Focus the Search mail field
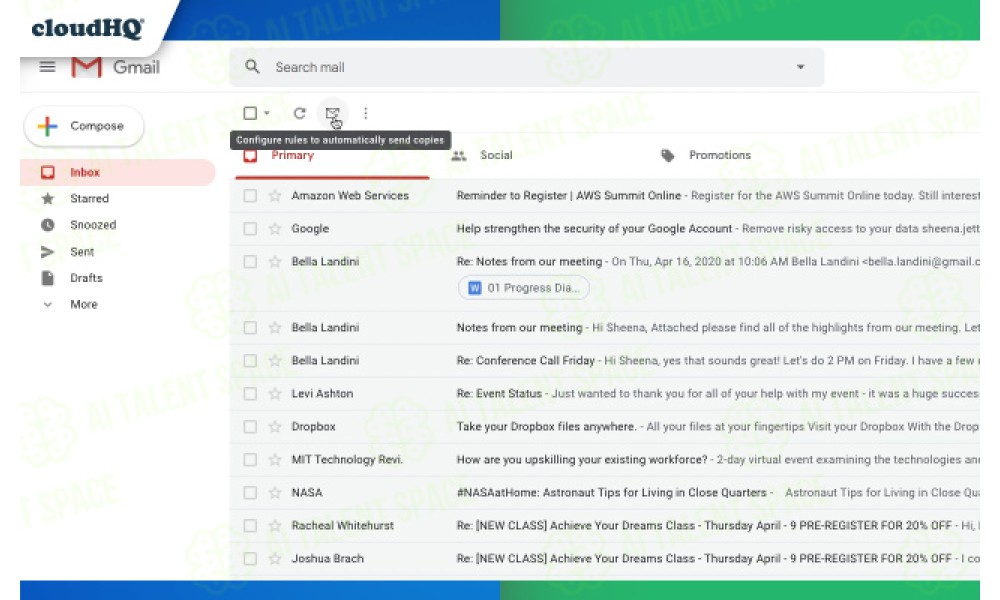This screenshot has width=1000, height=600. (x=526, y=67)
